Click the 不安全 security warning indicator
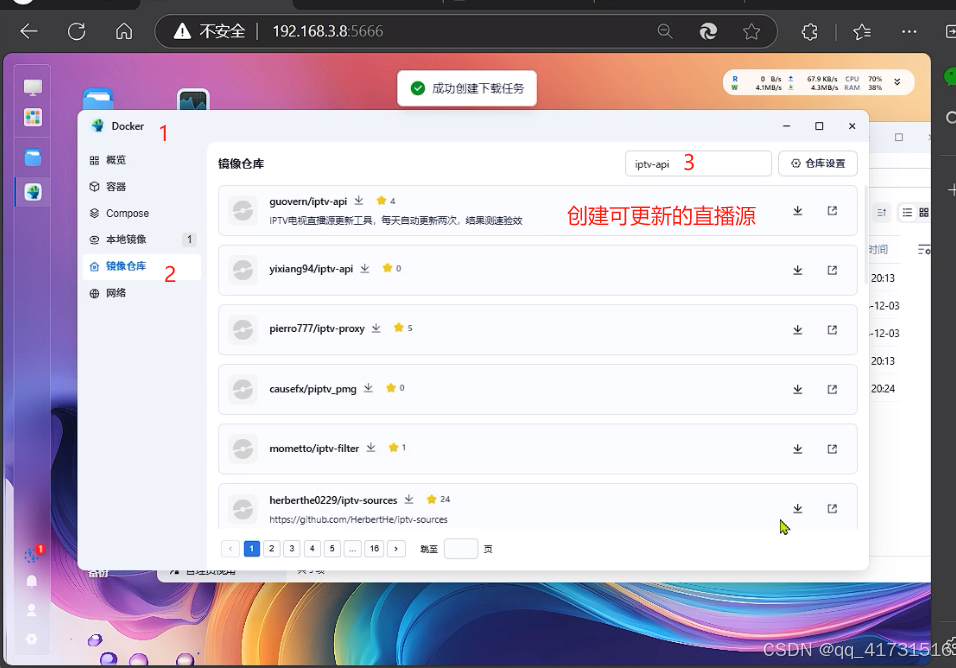This screenshot has height=668, width=956. click(x=210, y=31)
